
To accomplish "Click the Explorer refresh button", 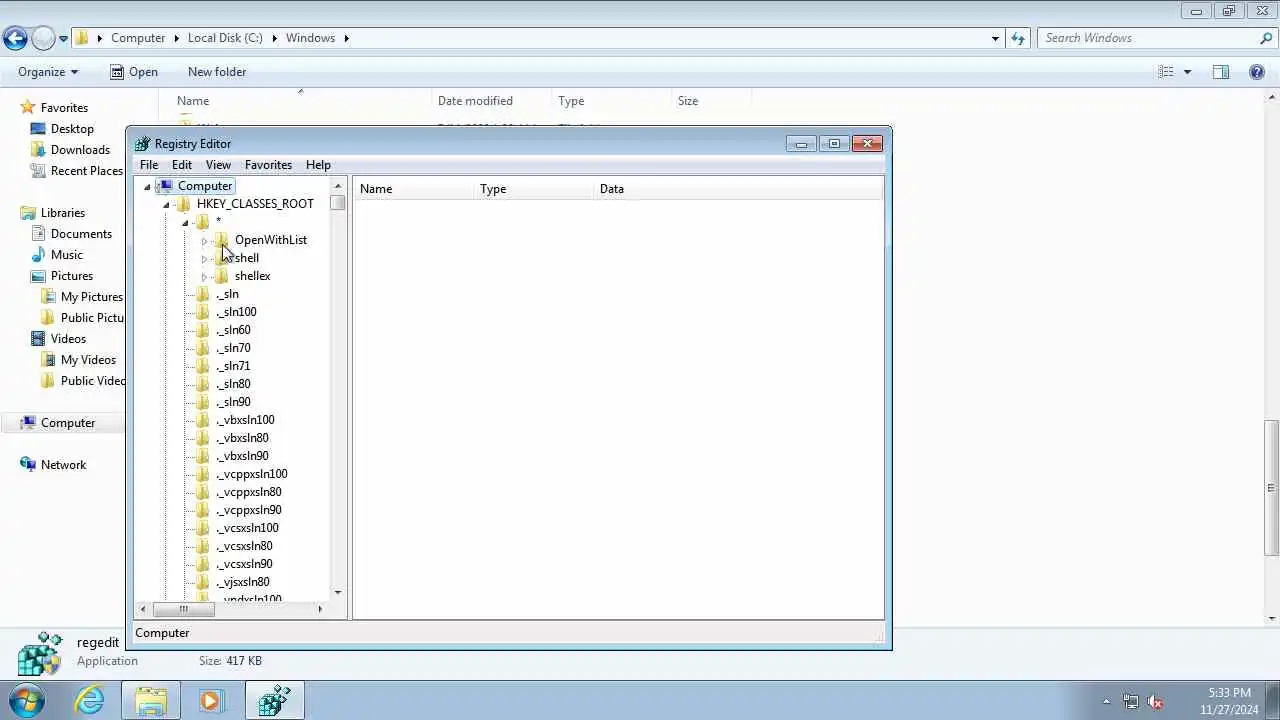I will click(x=1018, y=38).
